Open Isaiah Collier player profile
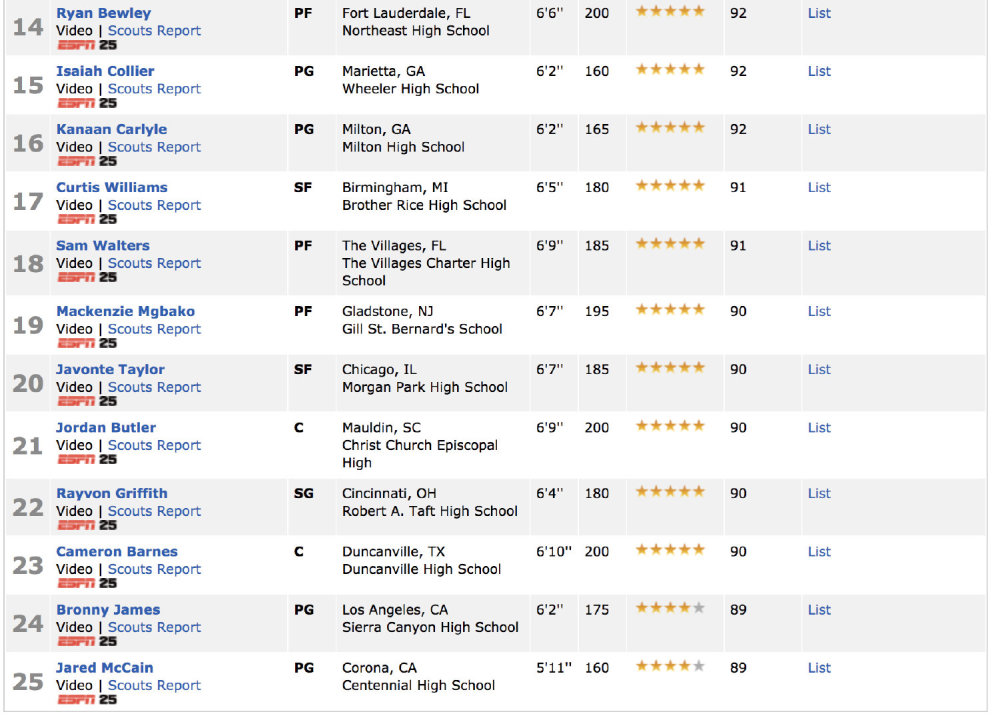1000x720 pixels. (x=105, y=71)
